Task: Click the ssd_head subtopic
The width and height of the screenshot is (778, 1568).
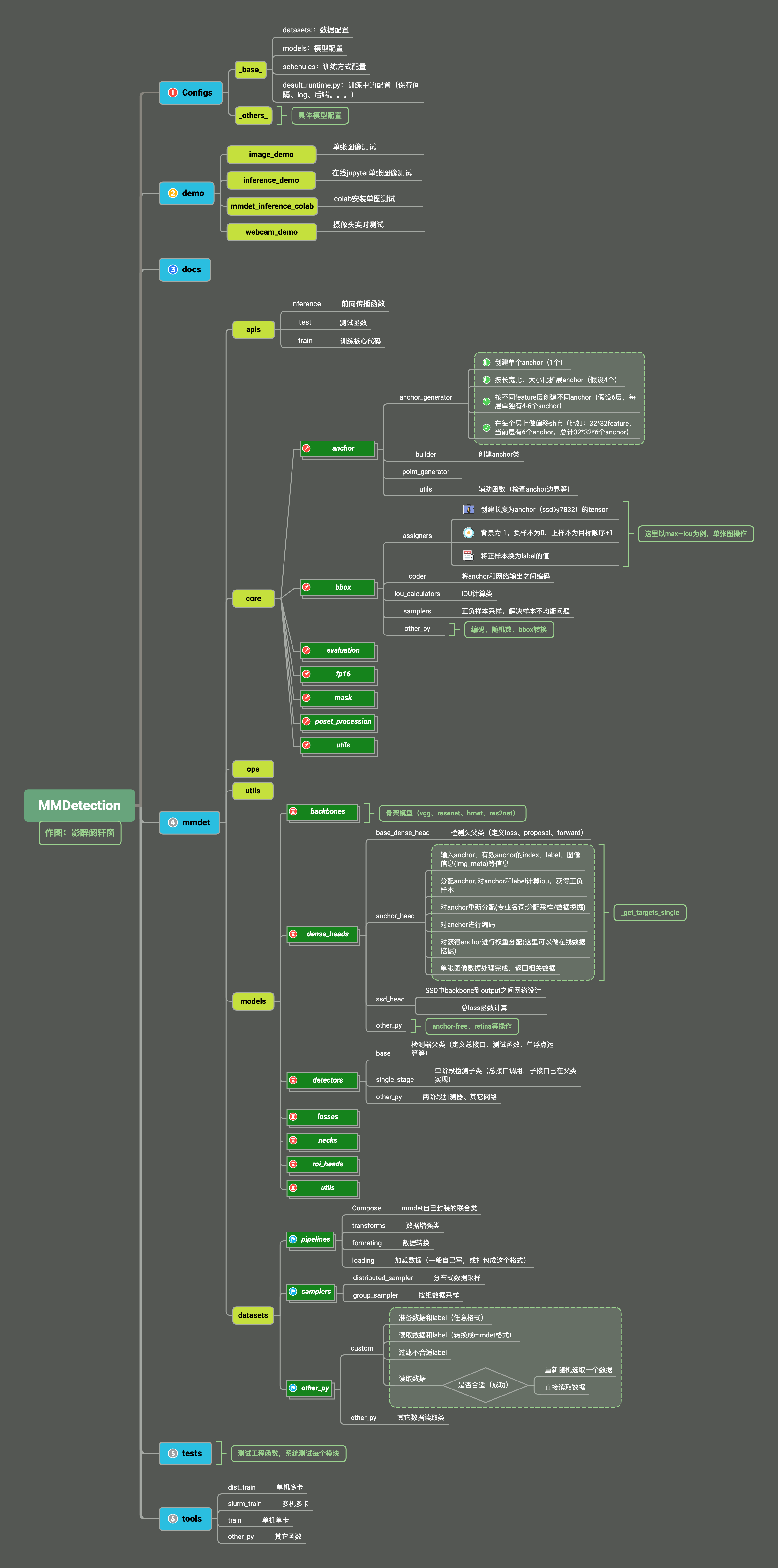Action: point(390,1000)
